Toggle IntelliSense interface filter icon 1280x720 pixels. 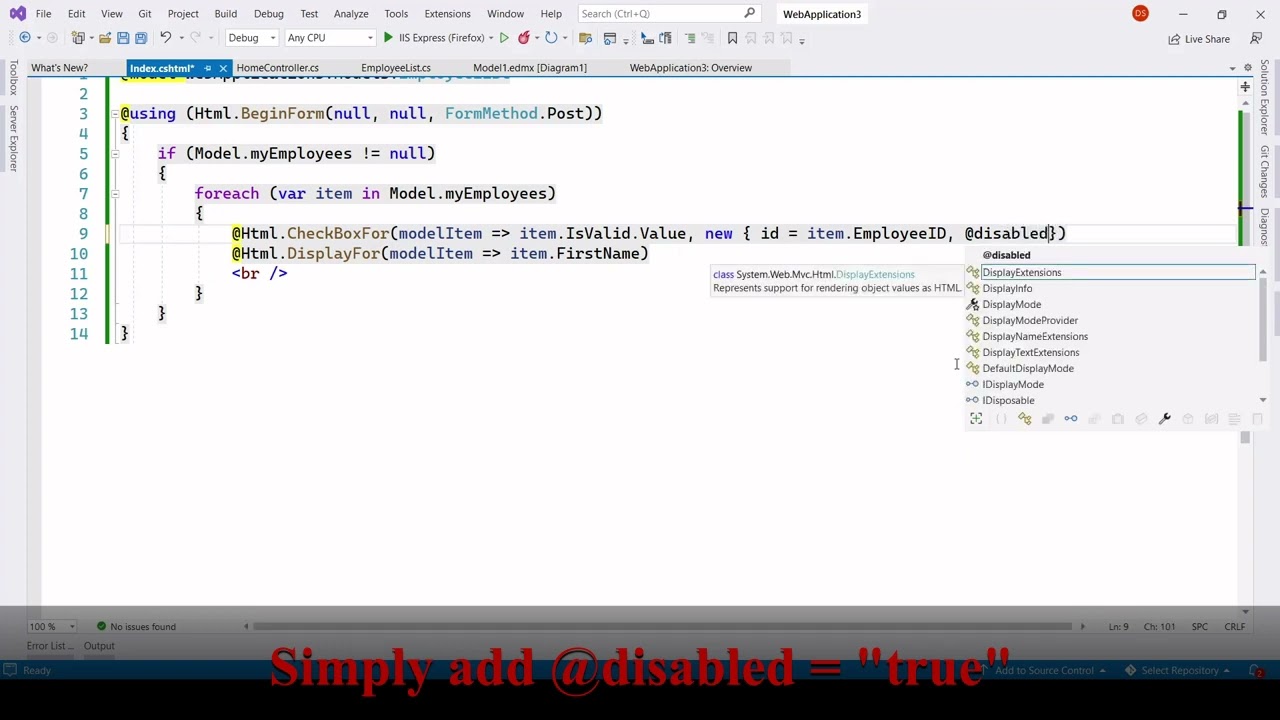point(1070,419)
